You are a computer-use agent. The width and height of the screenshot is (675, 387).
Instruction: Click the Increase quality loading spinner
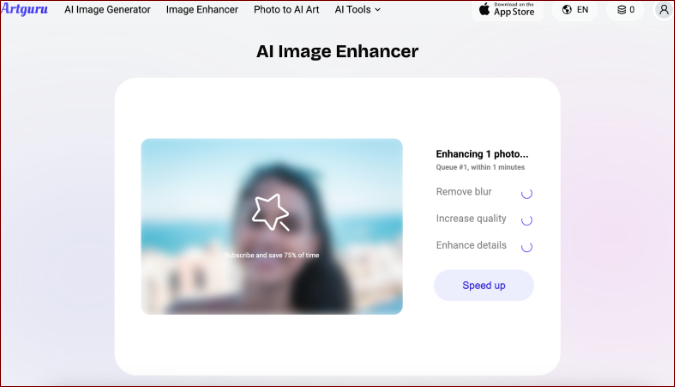pos(526,220)
